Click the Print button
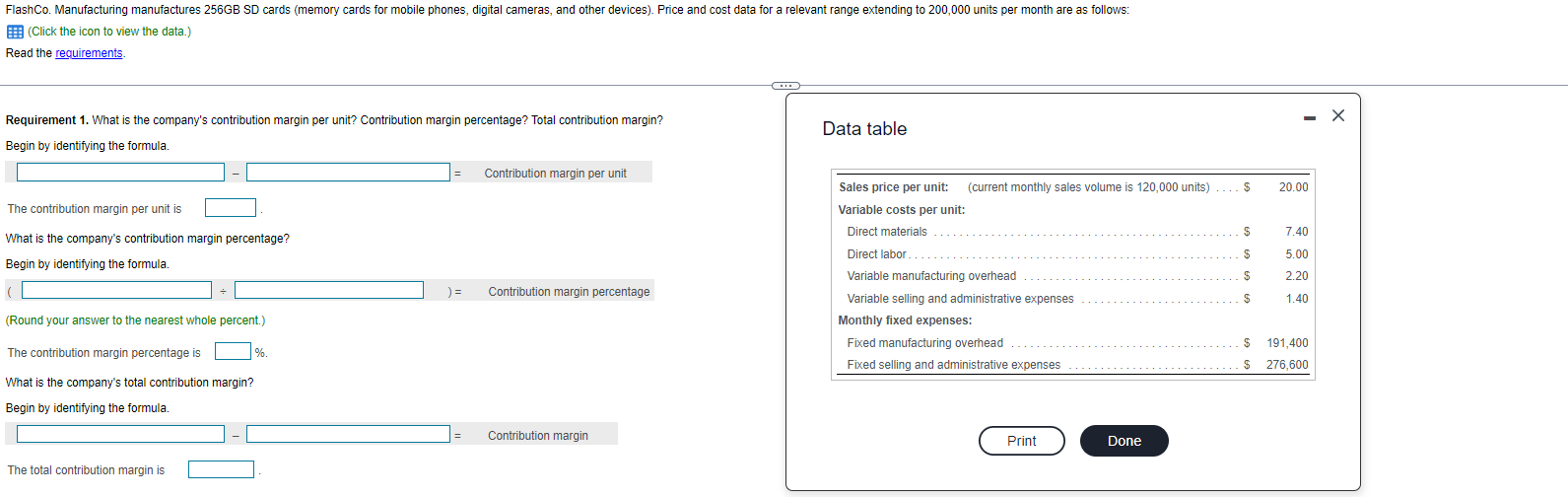 tap(1021, 441)
